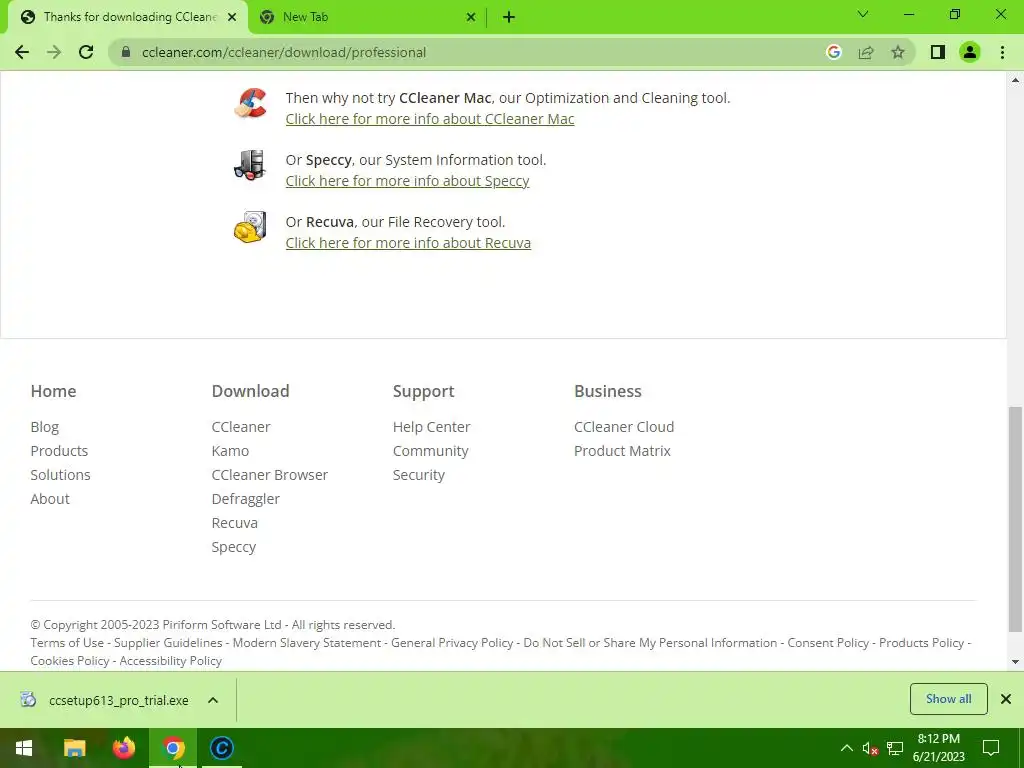Click the Recuva hard hat icon
This screenshot has width=1024, height=768.
click(251, 227)
